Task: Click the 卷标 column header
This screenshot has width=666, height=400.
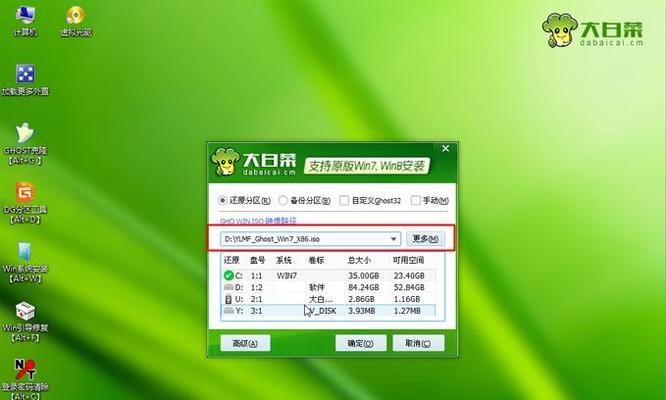Action: pyautogui.click(x=316, y=260)
